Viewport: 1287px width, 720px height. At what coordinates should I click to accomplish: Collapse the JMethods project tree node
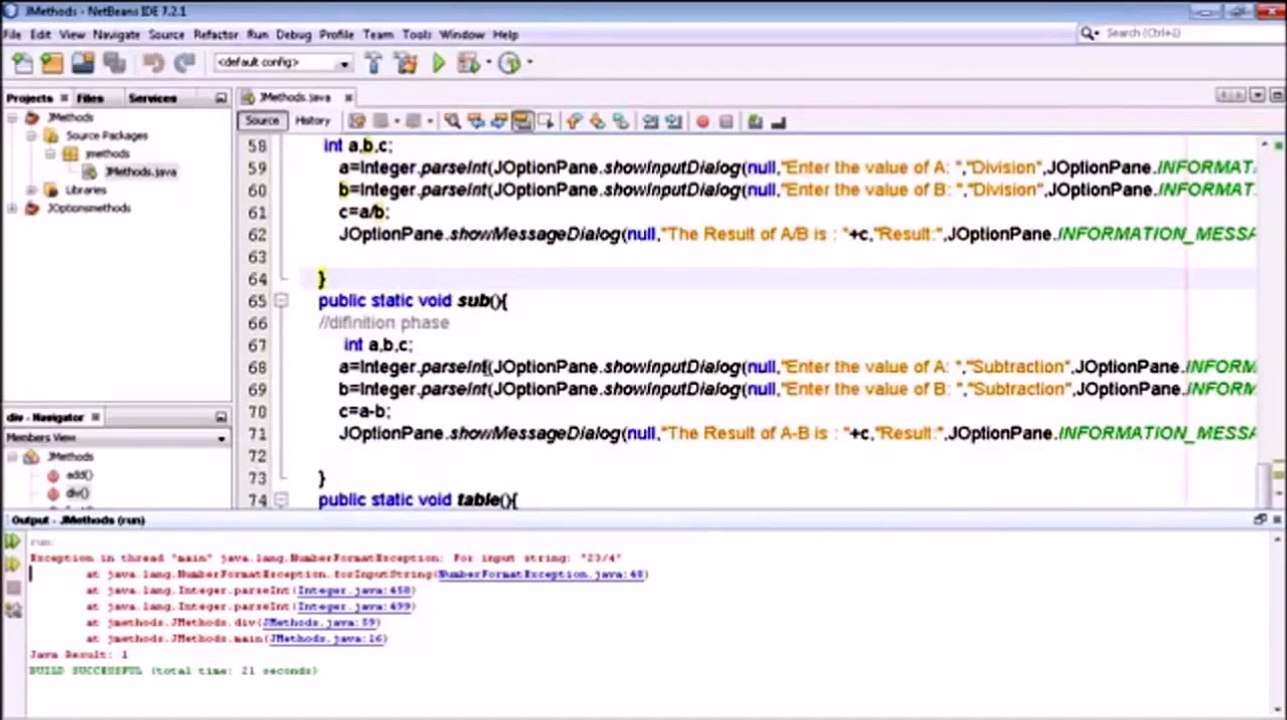coord(12,118)
